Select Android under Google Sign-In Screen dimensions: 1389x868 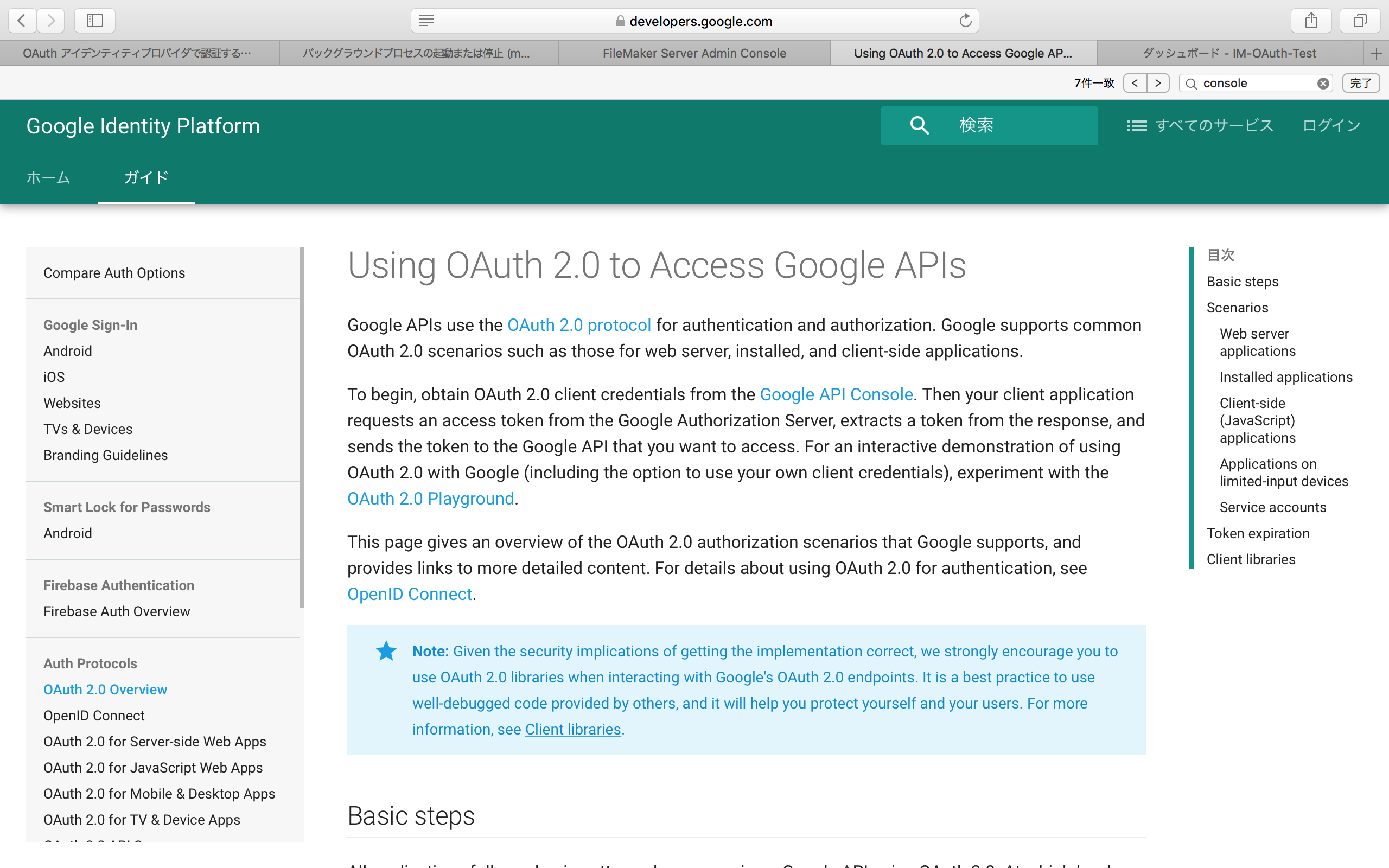pyautogui.click(x=68, y=351)
